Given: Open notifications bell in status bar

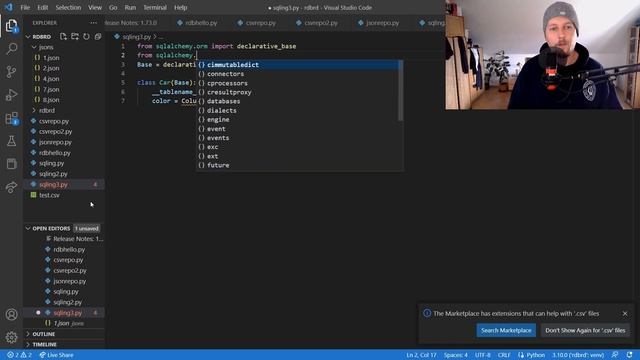Looking at the screenshot, I should 629,355.
